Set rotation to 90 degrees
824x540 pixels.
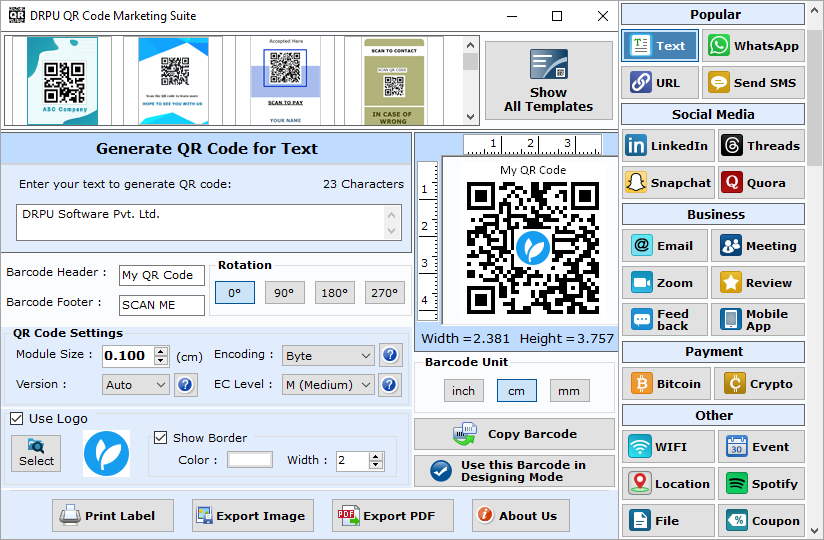tap(284, 293)
